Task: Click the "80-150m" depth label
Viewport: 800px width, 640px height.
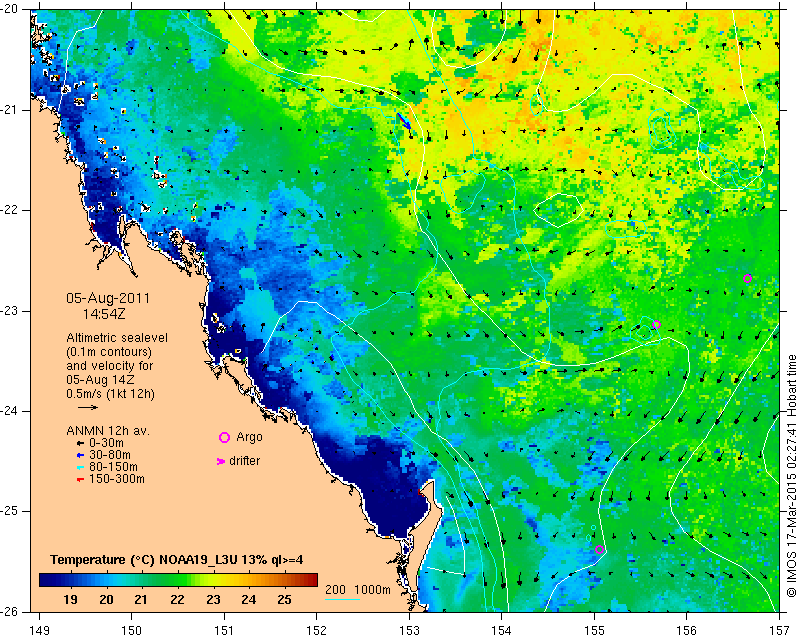Action: pyautogui.click(x=113, y=467)
